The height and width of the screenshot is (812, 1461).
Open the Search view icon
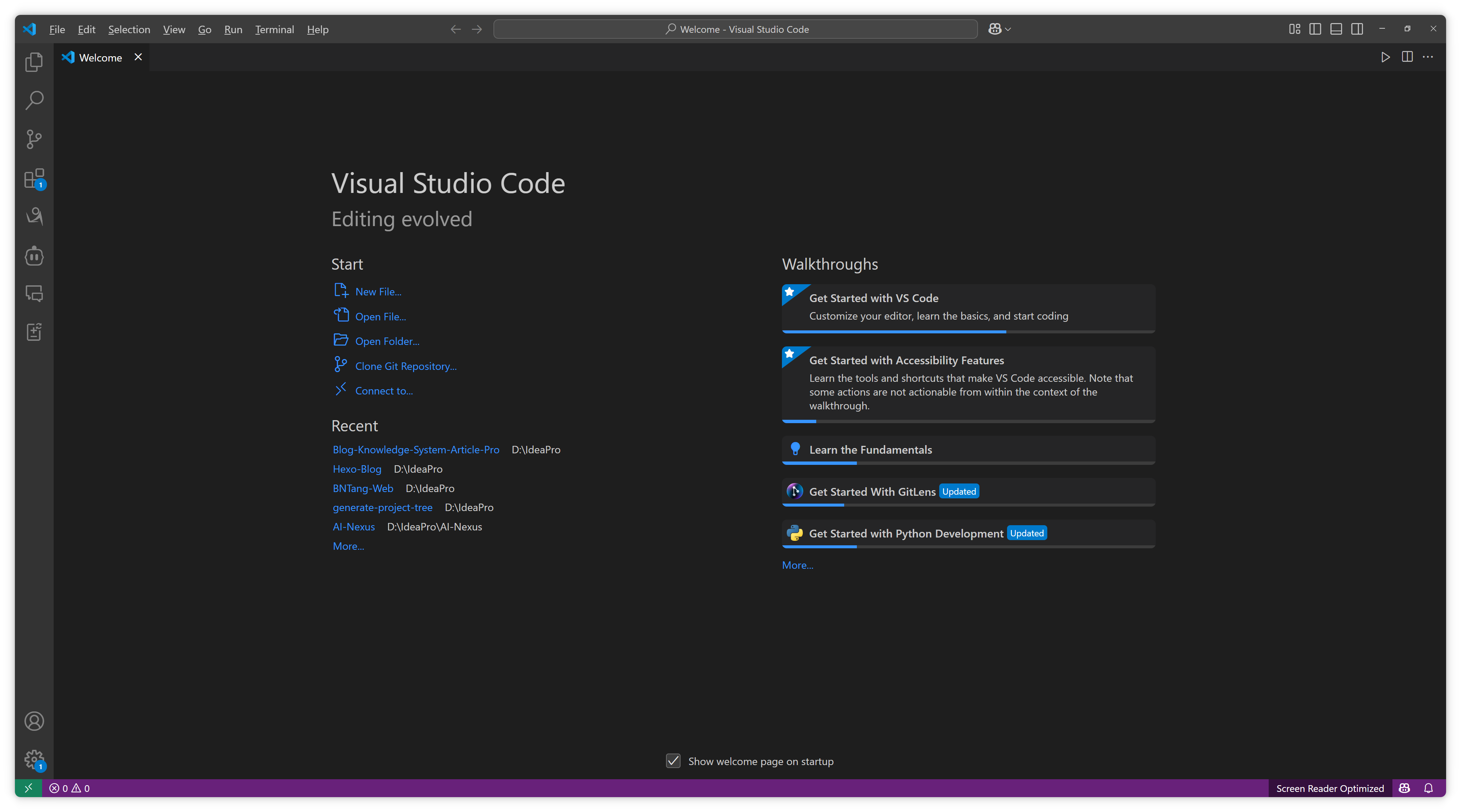click(34, 100)
